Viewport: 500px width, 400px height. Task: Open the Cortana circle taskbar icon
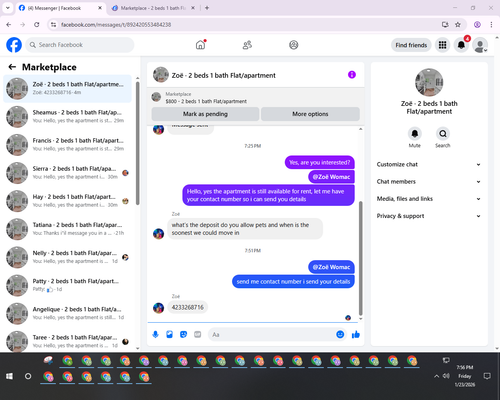point(28,376)
